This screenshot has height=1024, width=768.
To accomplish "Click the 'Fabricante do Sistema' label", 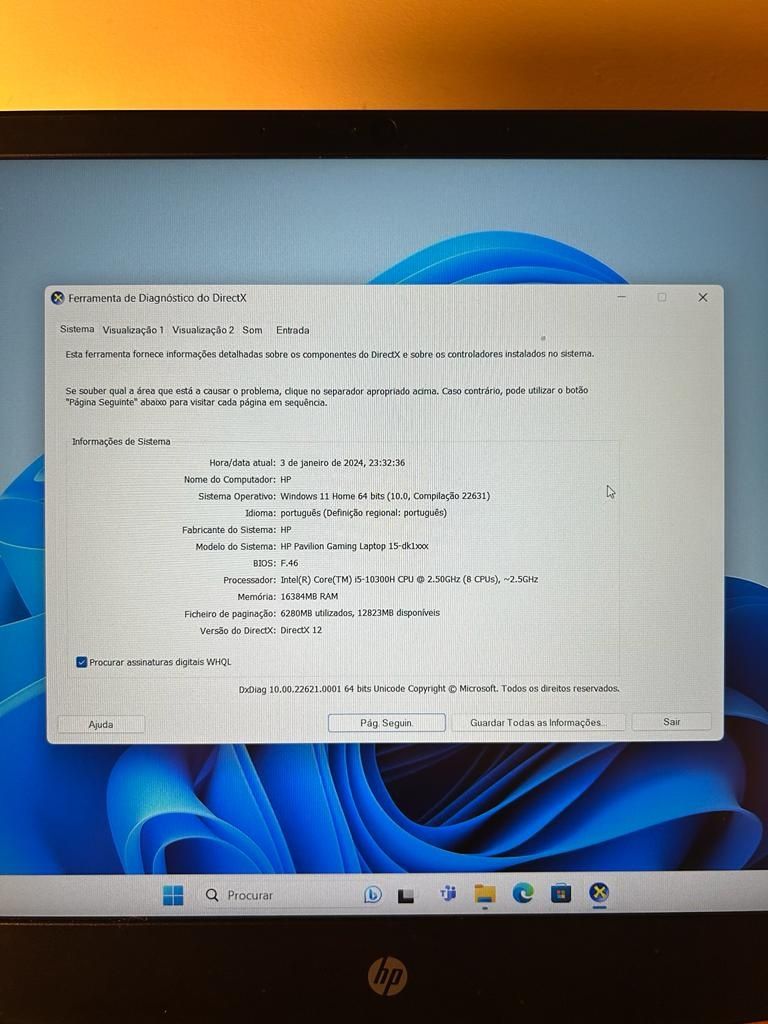I will tap(229, 530).
